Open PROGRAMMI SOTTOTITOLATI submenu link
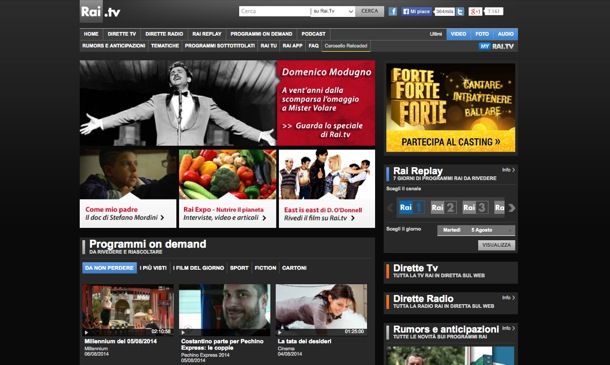The width and height of the screenshot is (610, 365). tap(220, 46)
